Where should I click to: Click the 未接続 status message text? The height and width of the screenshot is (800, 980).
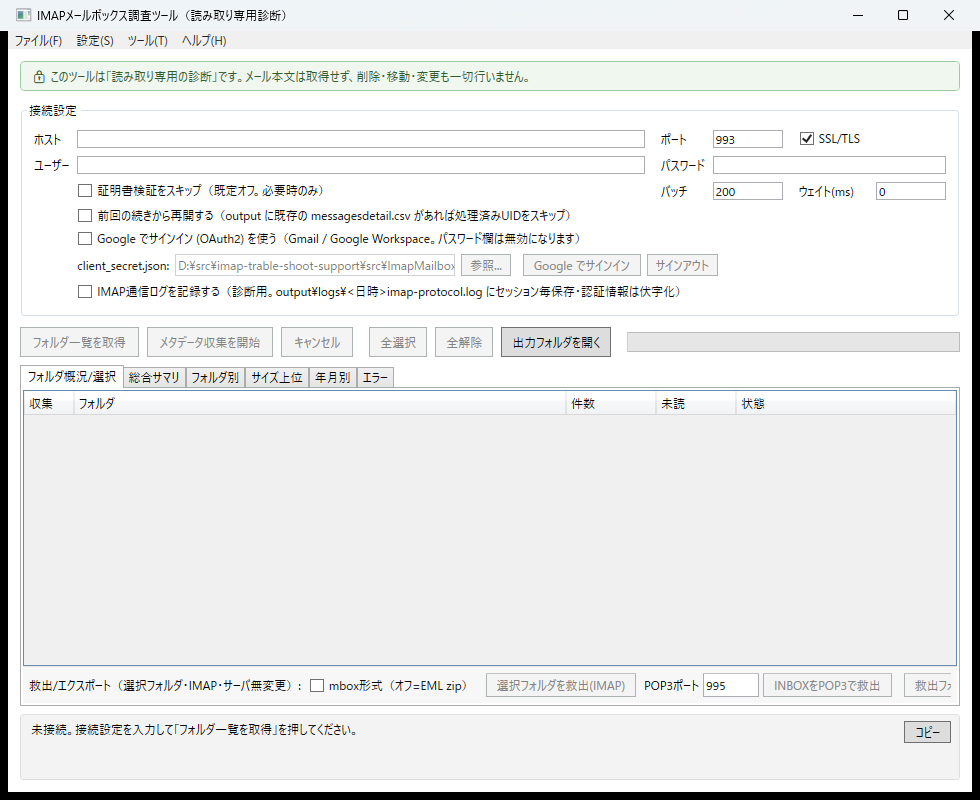pos(194,730)
